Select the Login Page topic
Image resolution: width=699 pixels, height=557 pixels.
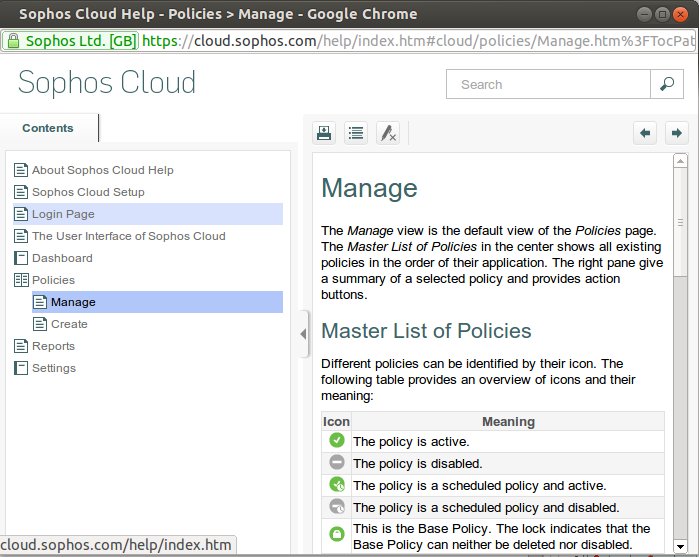[x=148, y=214]
